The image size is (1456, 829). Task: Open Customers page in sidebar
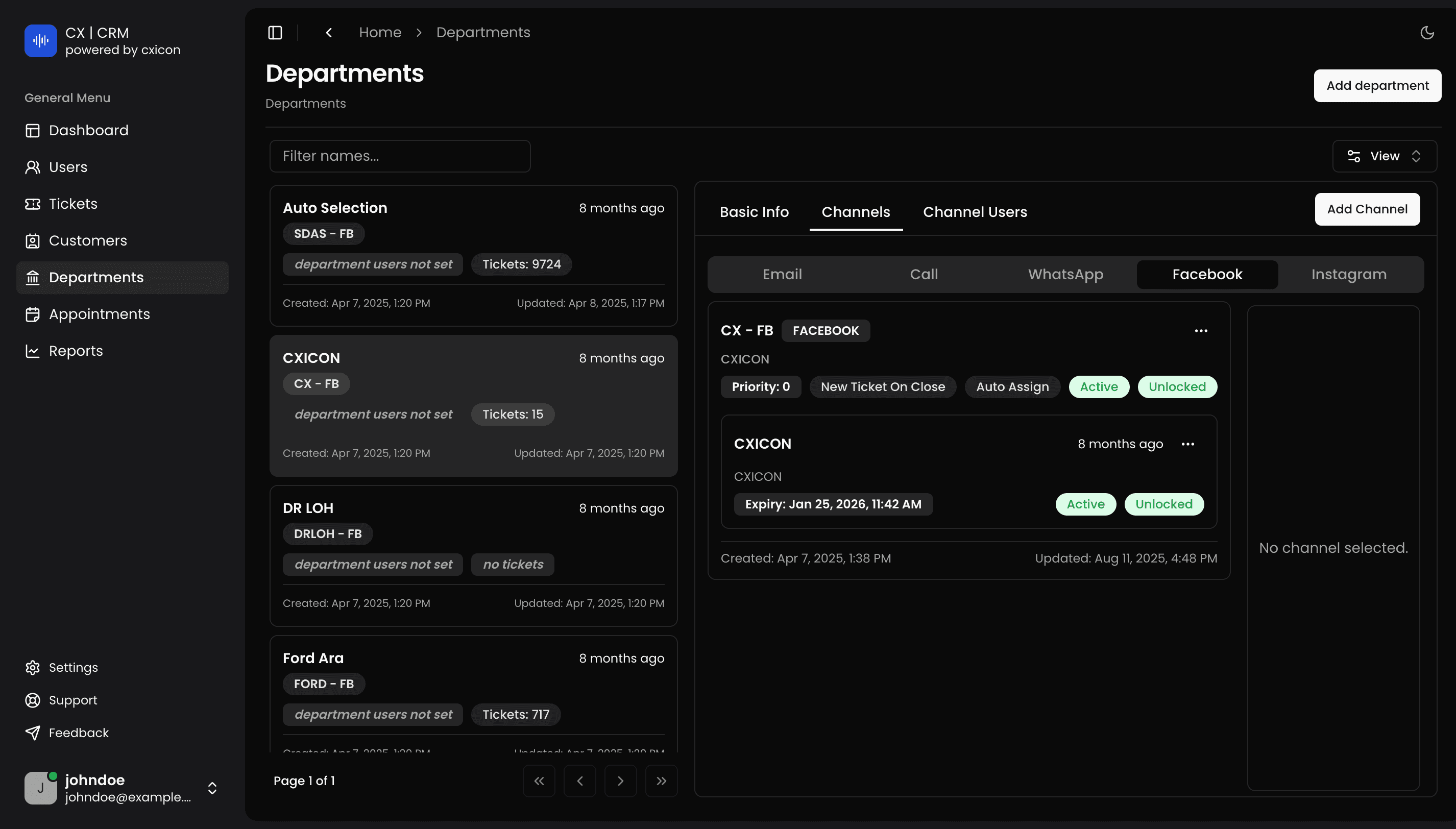coord(123,240)
